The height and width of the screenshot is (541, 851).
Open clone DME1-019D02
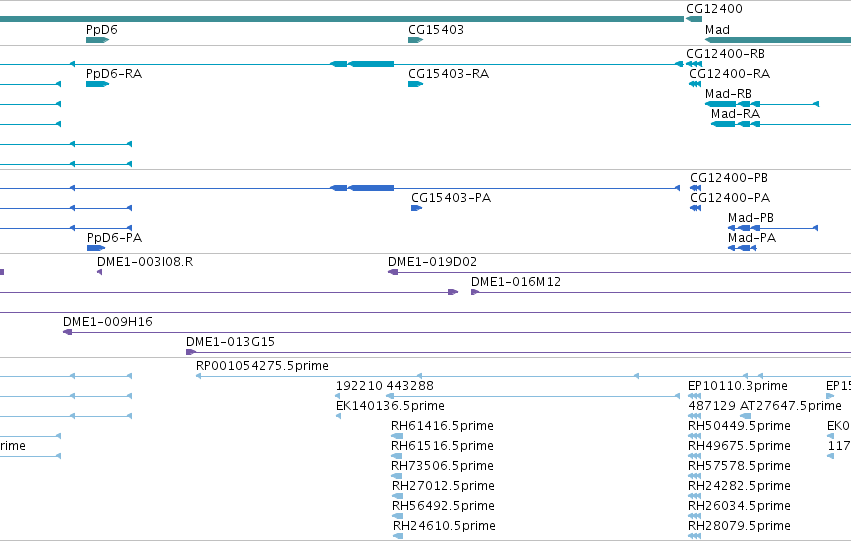(433, 262)
